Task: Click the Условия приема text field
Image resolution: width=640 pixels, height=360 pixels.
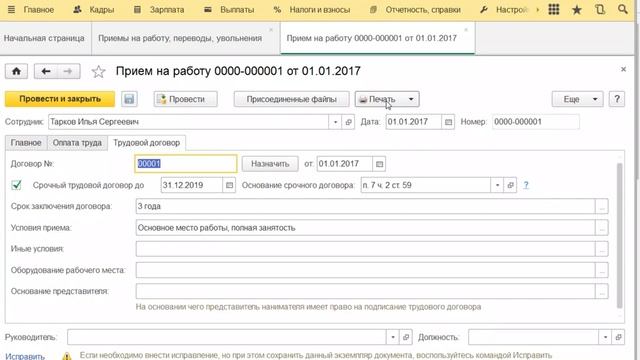Action: pyautogui.click(x=365, y=228)
